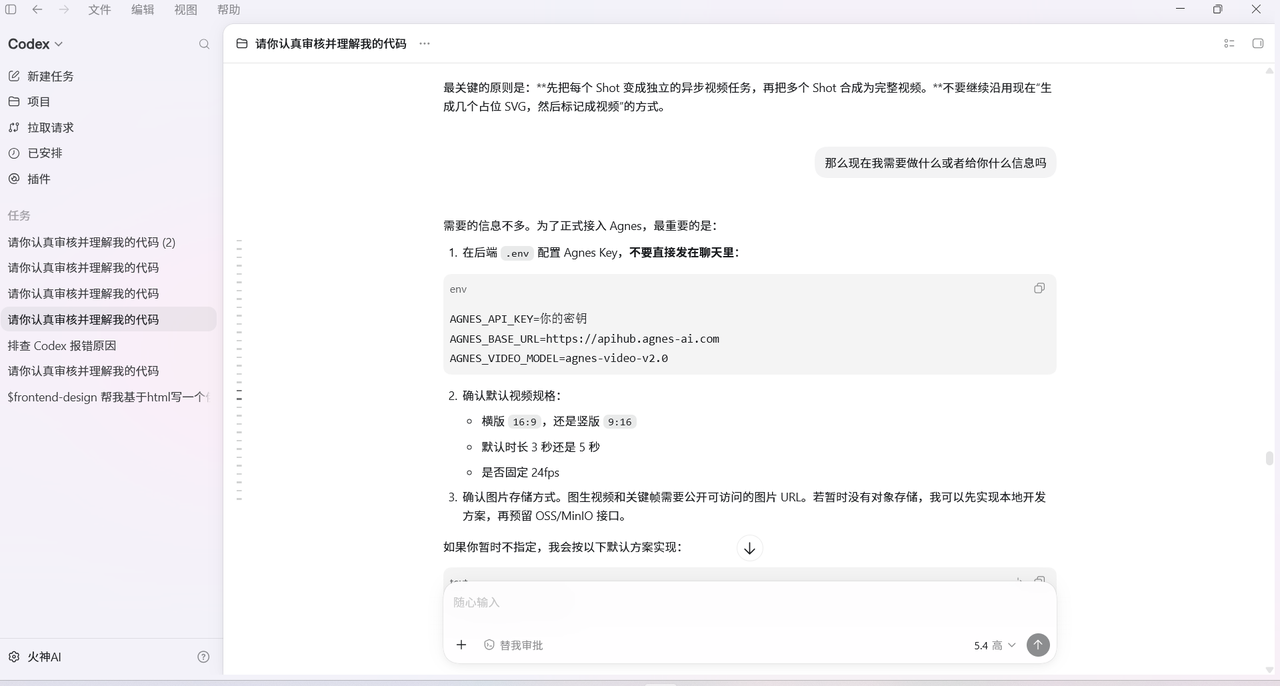Viewport: 1280px width, 686px height.
Task: Toggle the right side panel icon
Action: pos(1258,44)
